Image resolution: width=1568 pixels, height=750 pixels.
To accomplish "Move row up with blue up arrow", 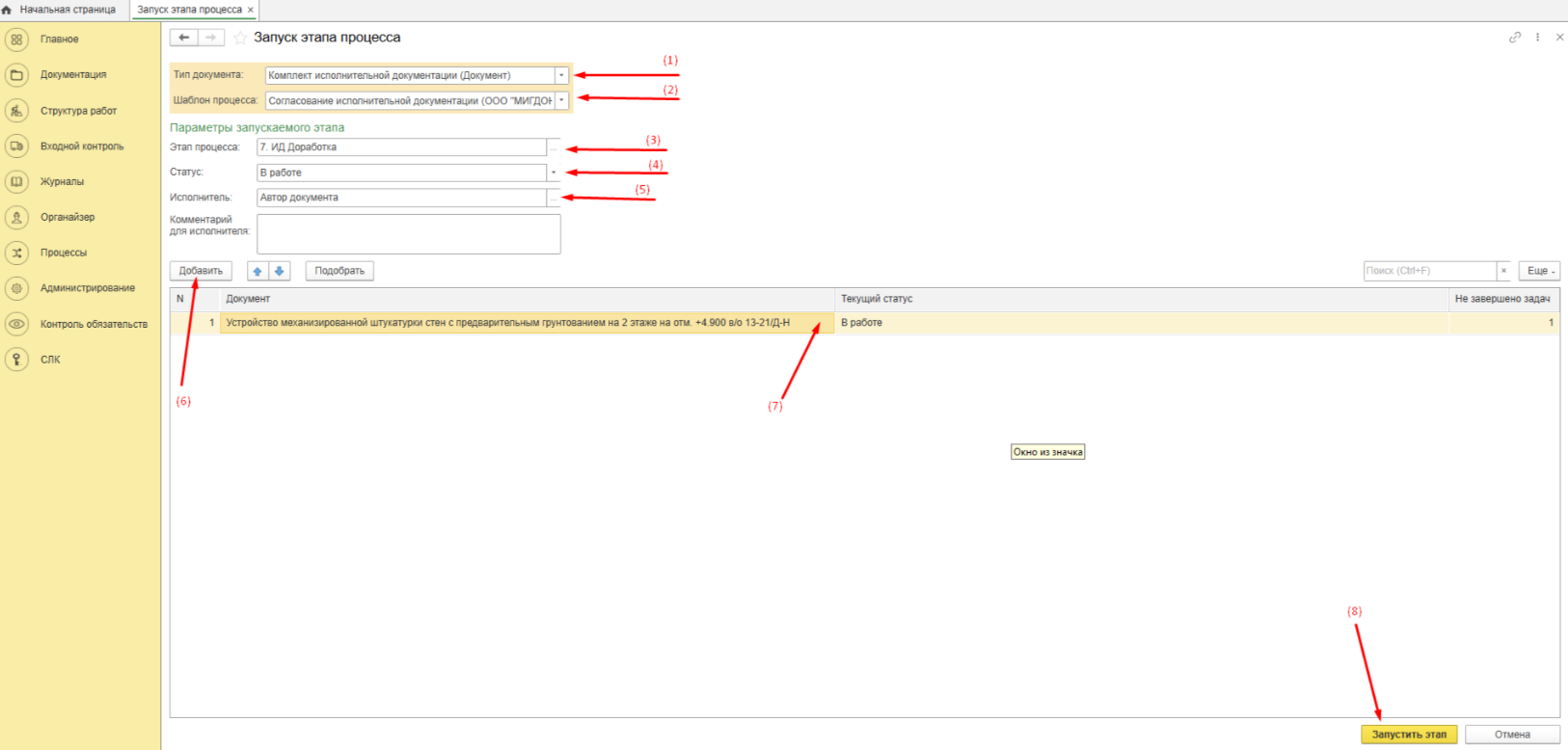I will coord(257,271).
